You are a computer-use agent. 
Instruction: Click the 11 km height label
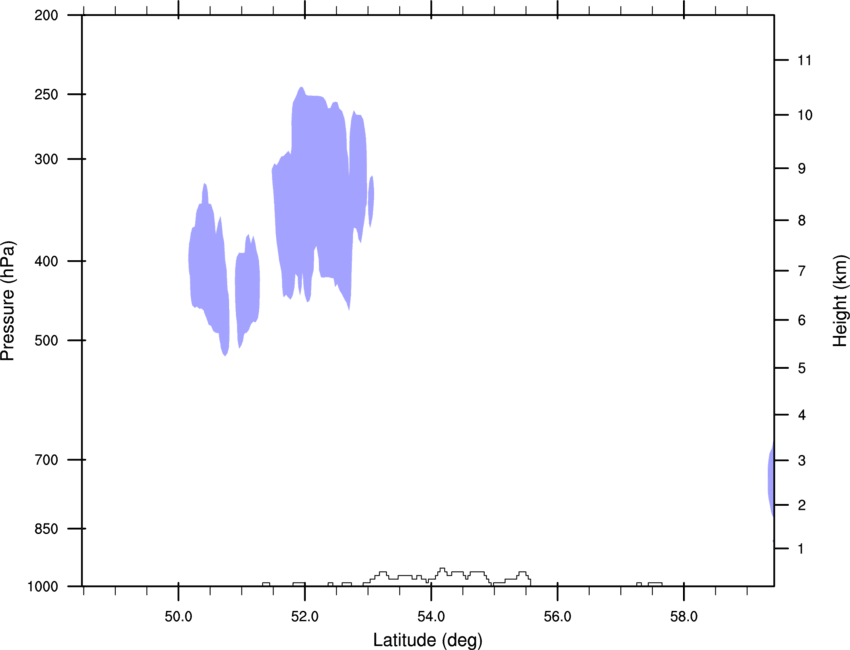(x=804, y=60)
